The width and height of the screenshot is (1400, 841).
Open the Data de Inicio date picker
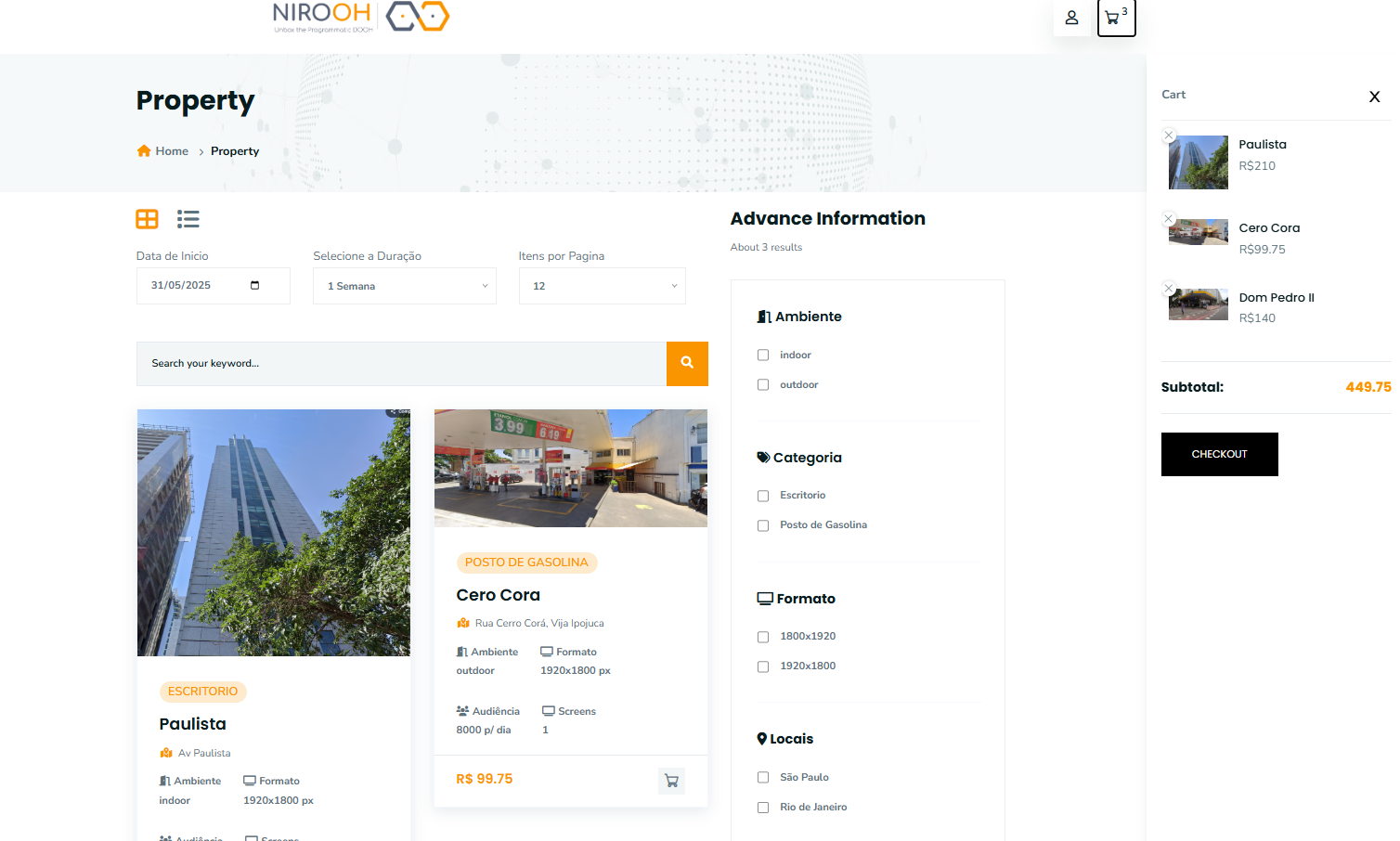click(255, 285)
